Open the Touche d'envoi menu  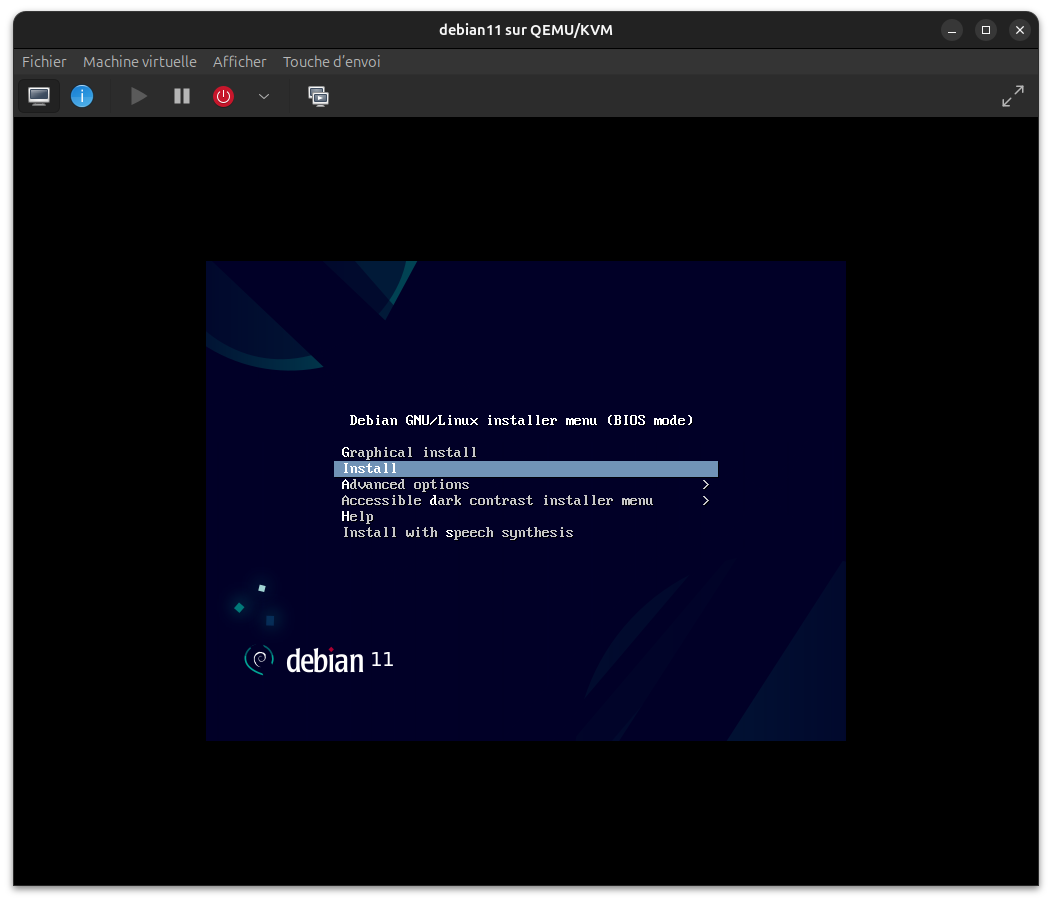331,62
